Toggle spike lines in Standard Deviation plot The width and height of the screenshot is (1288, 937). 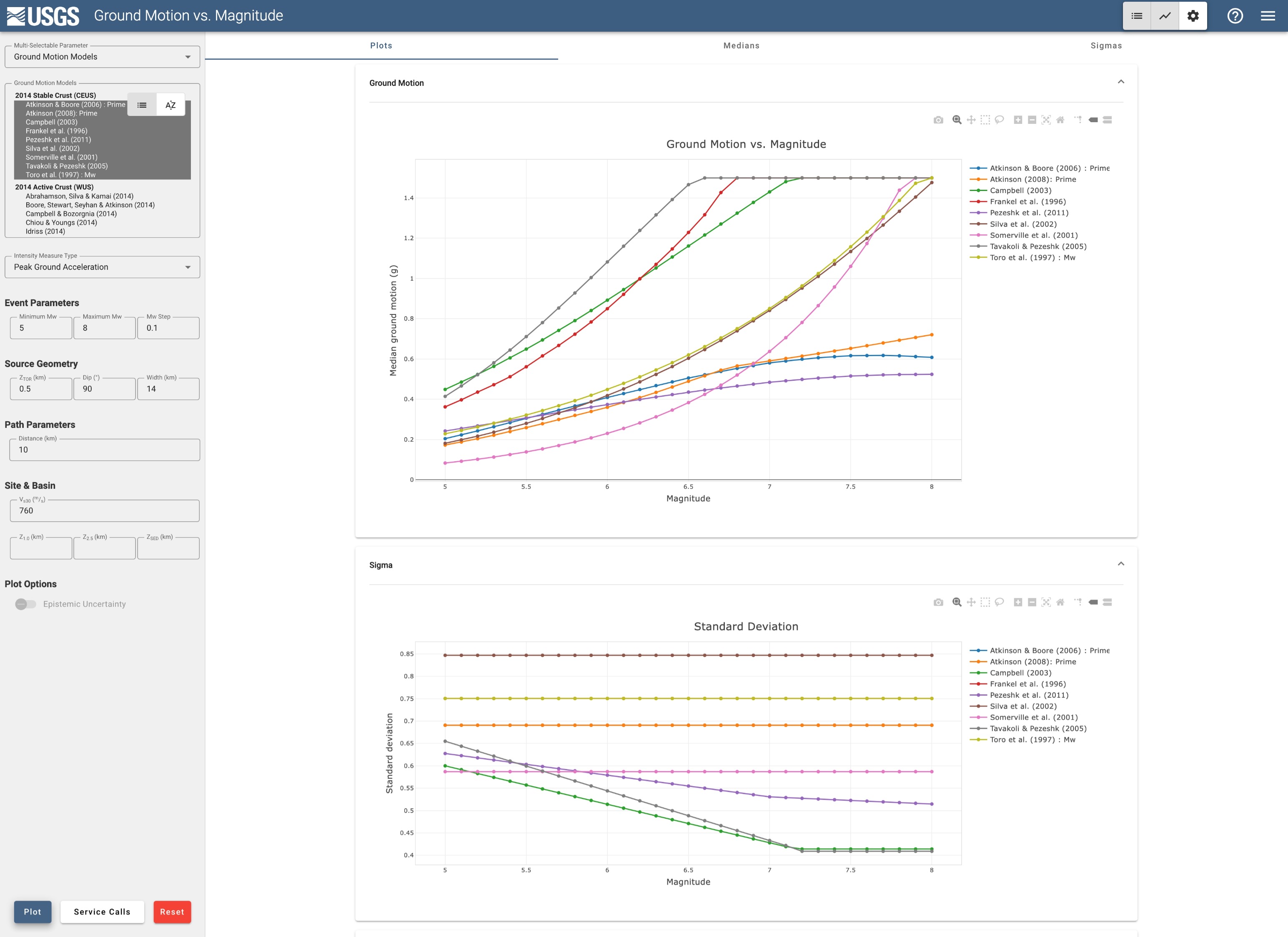pyautogui.click(x=1078, y=602)
